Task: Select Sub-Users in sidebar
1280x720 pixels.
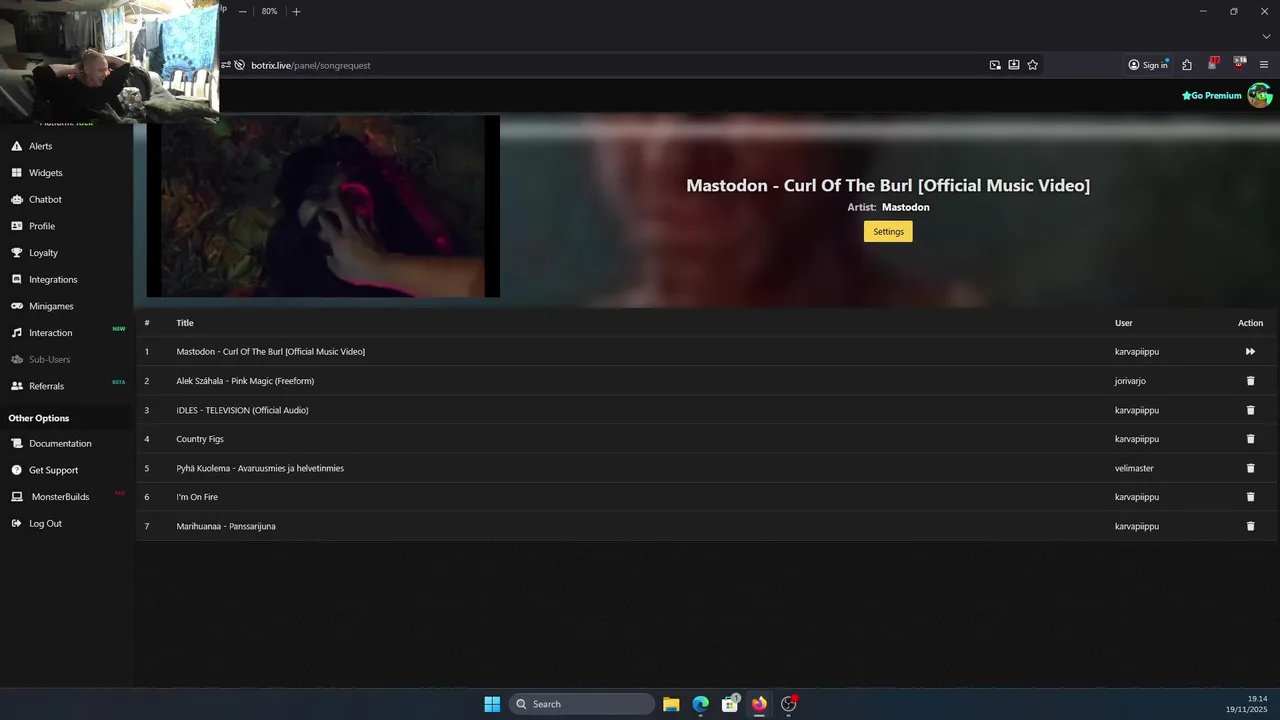Action: (49, 360)
